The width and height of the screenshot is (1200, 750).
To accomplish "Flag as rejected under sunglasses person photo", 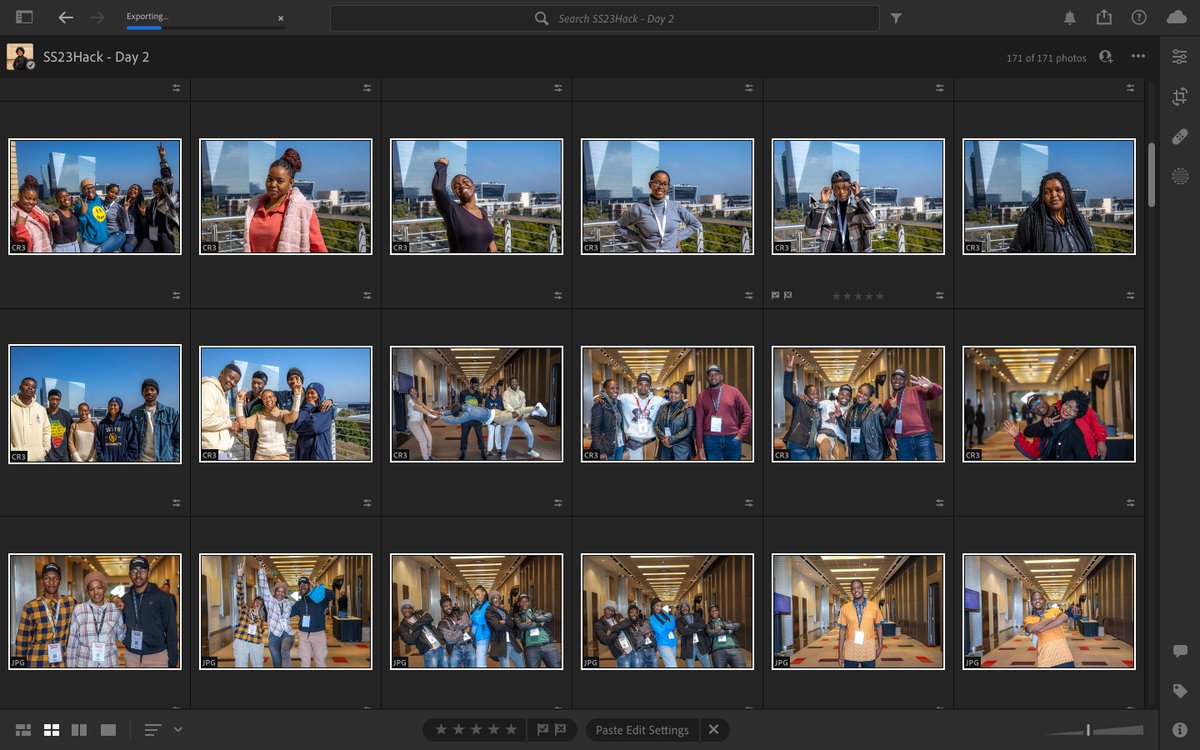I will 788,296.
